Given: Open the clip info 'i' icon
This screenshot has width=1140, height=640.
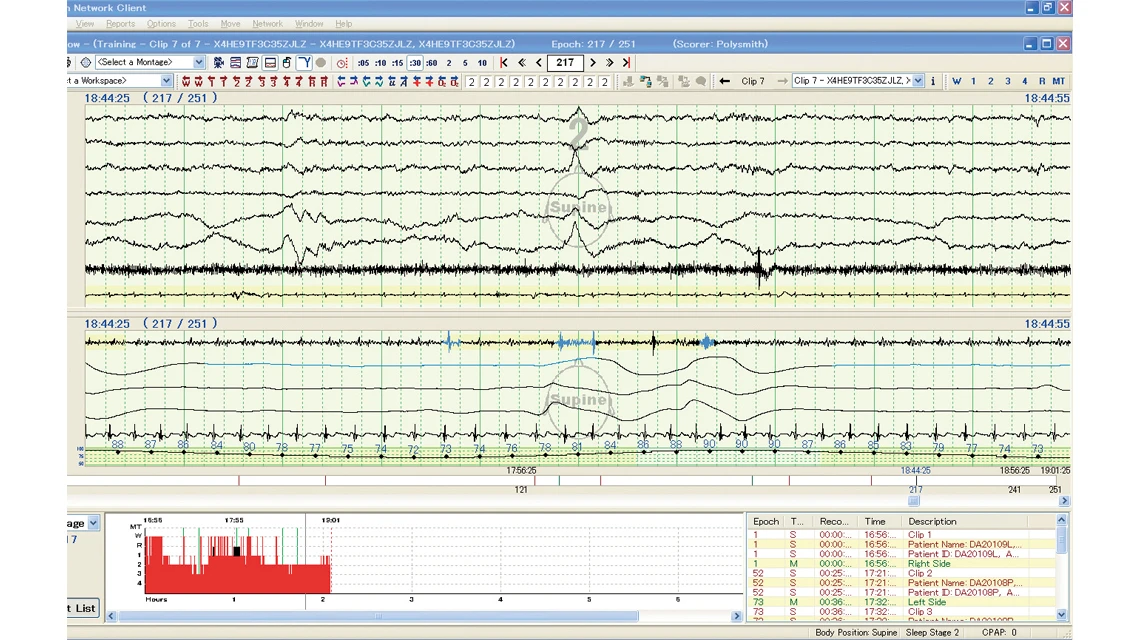Looking at the screenshot, I should [933, 82].
